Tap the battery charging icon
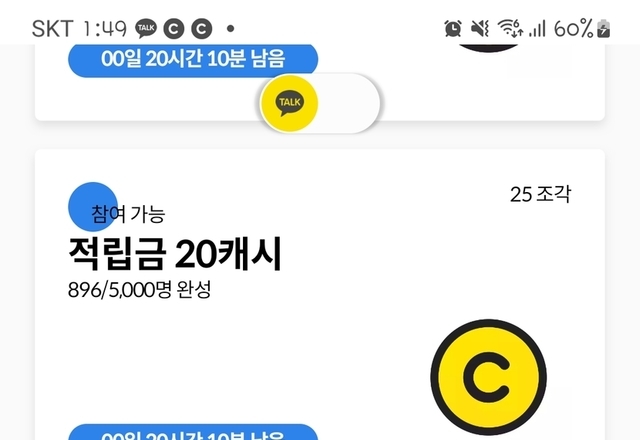The width and height of the screenshot is (640, 440). point(603,29)
